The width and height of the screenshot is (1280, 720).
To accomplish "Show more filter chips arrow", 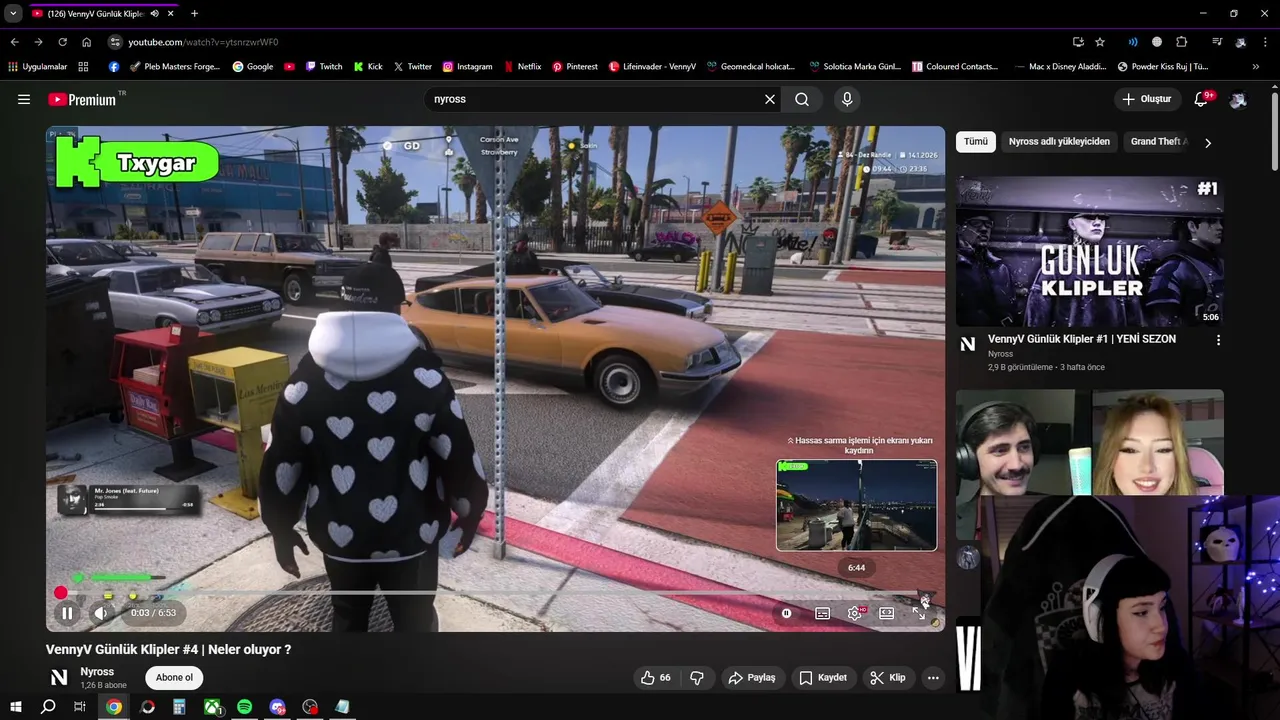I will [1207, 142].
